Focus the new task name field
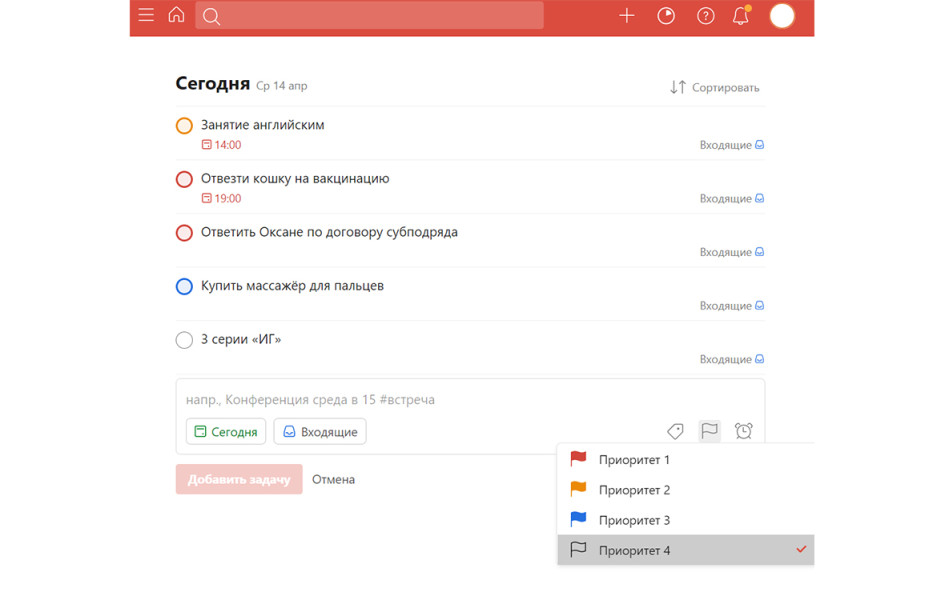945x616 pixels. pyautogui.click(x=470, y=400)
